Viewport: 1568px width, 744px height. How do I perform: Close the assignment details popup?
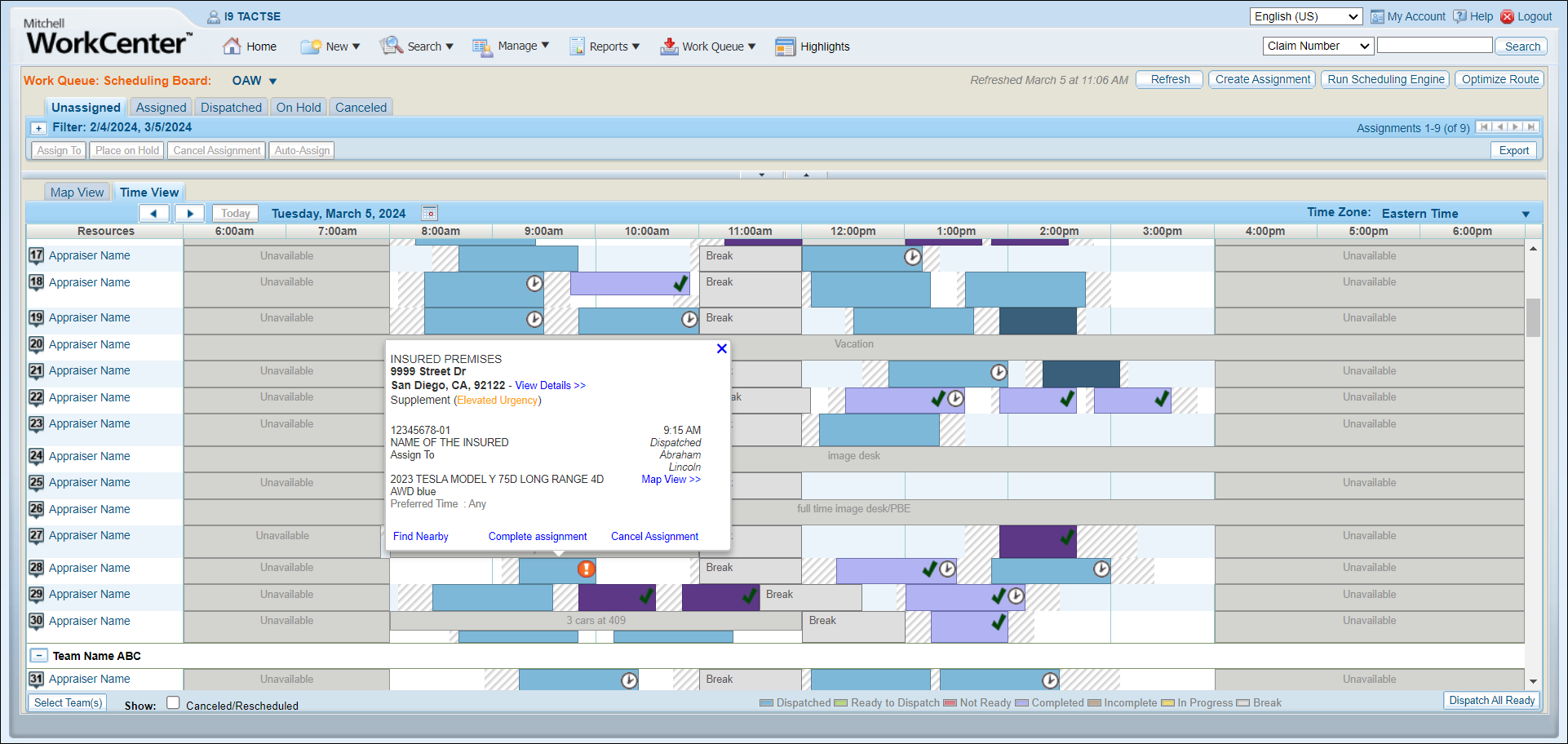point(721,349)
